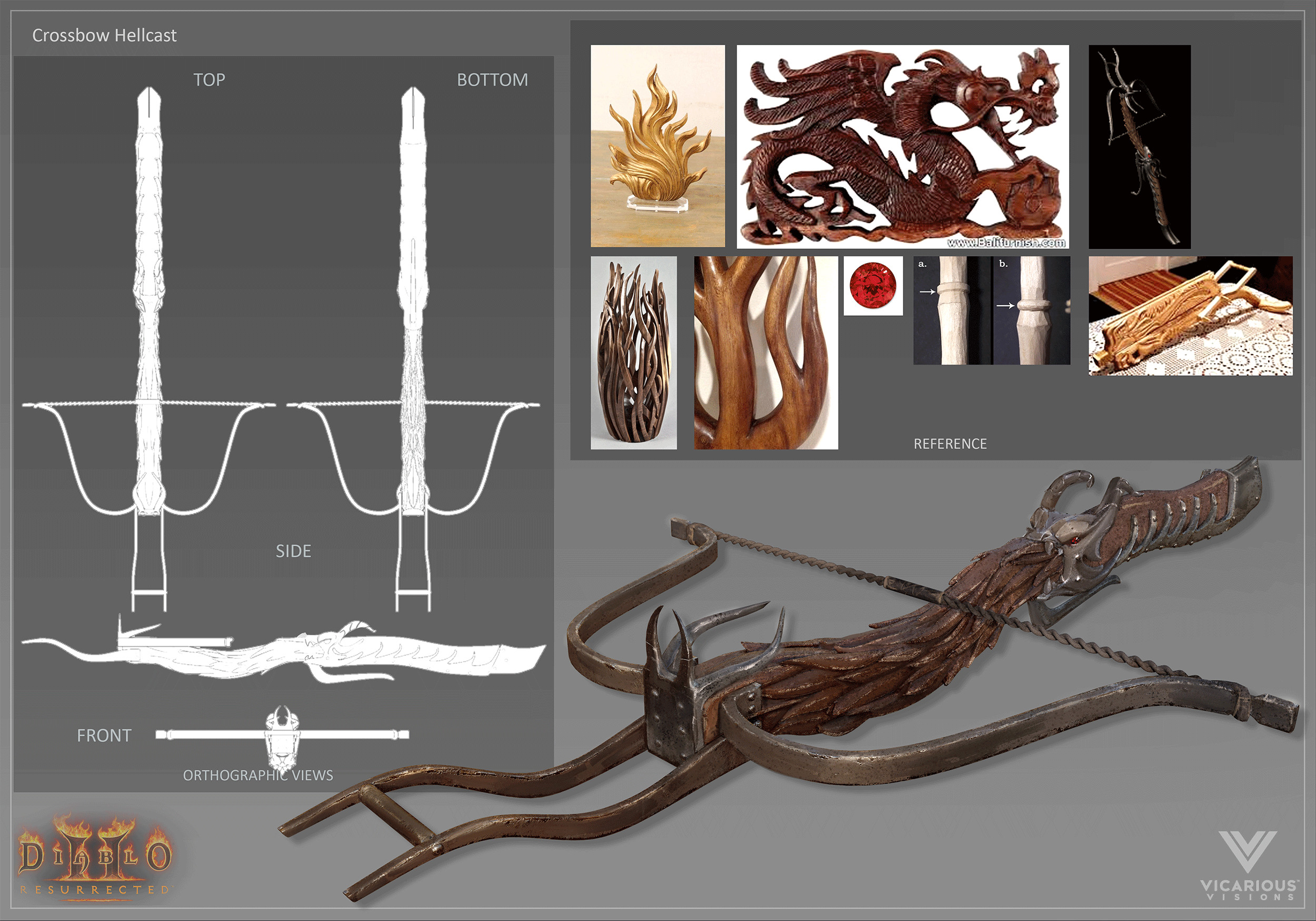The image size is (1316, 921).
Task: Click the 'BOTTOM' view label
Action: (x=492, y=79)
